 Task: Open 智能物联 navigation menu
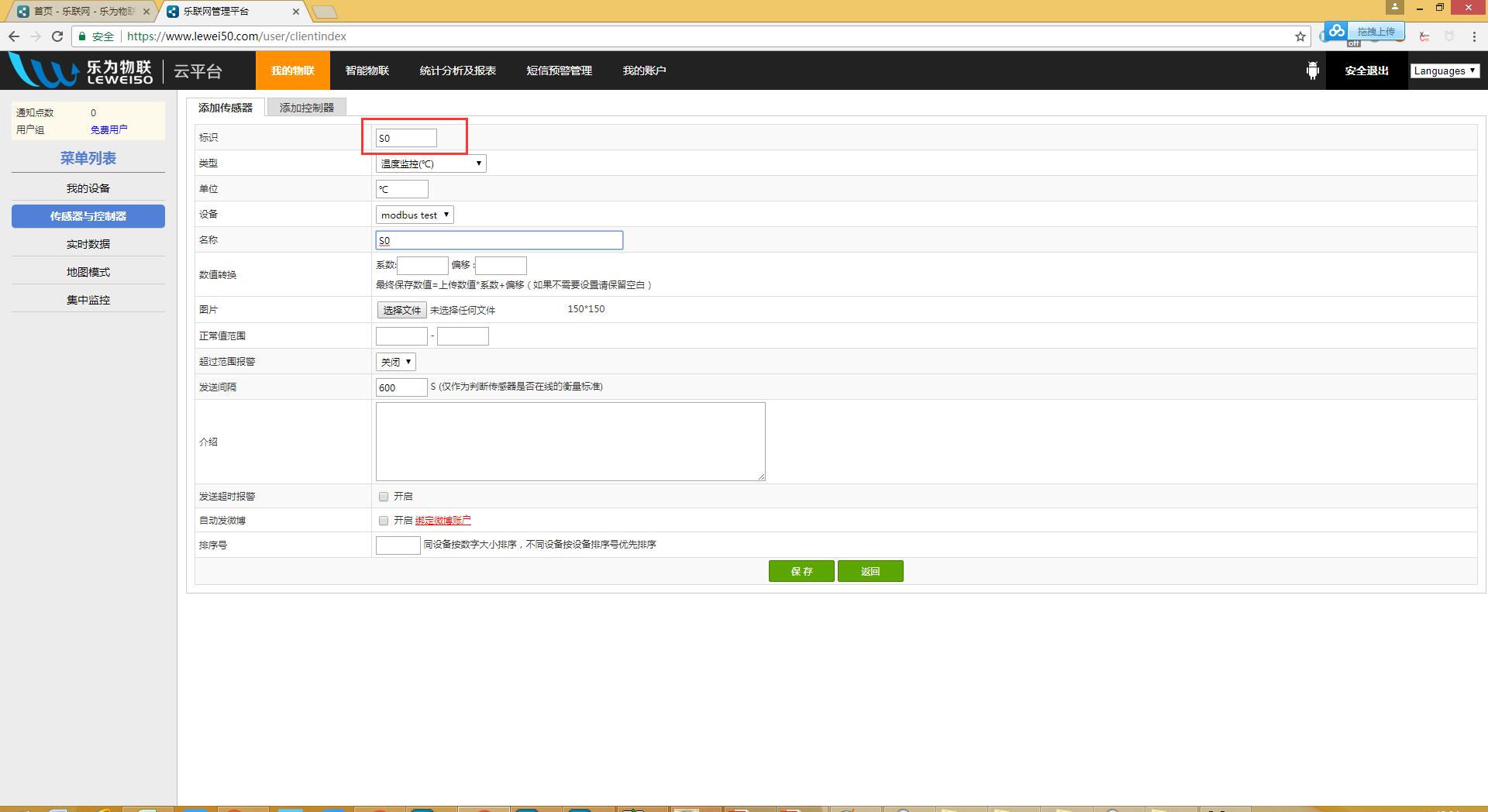(367, 71)
